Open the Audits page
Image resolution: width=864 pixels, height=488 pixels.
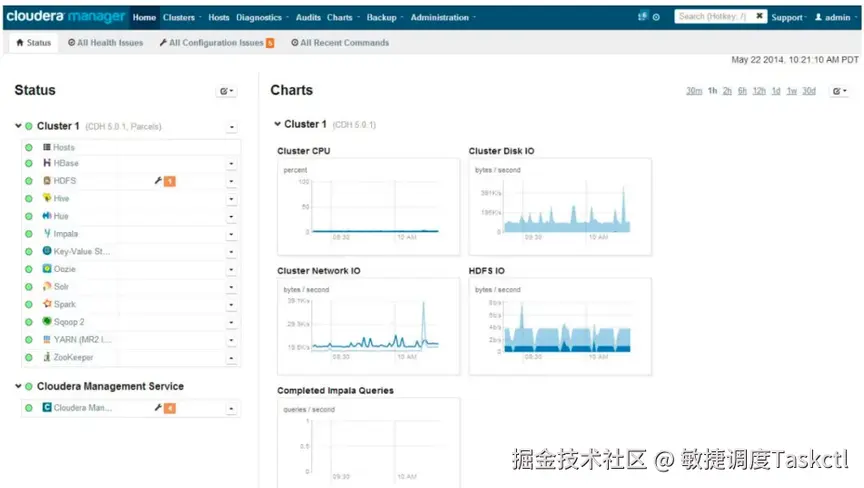point(308,18)
